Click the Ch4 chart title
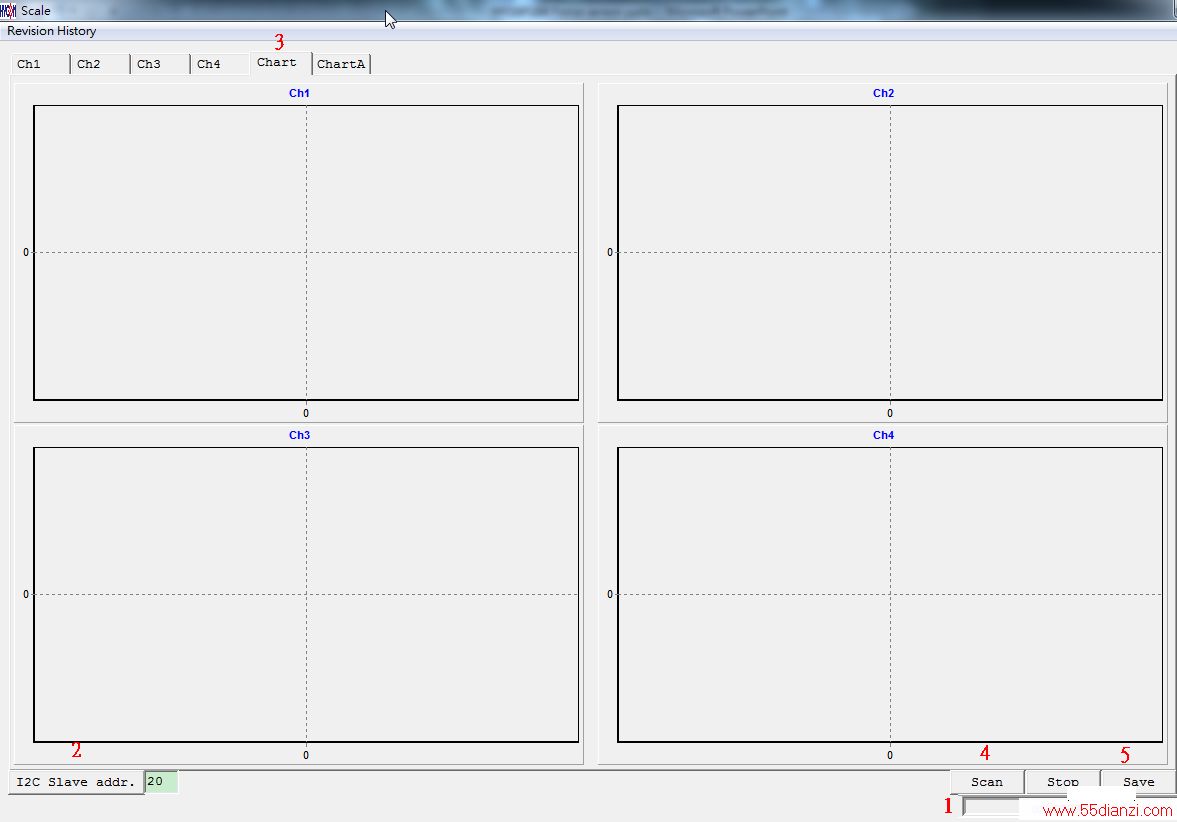This screenshot has width=1177, height=822. 884,435
